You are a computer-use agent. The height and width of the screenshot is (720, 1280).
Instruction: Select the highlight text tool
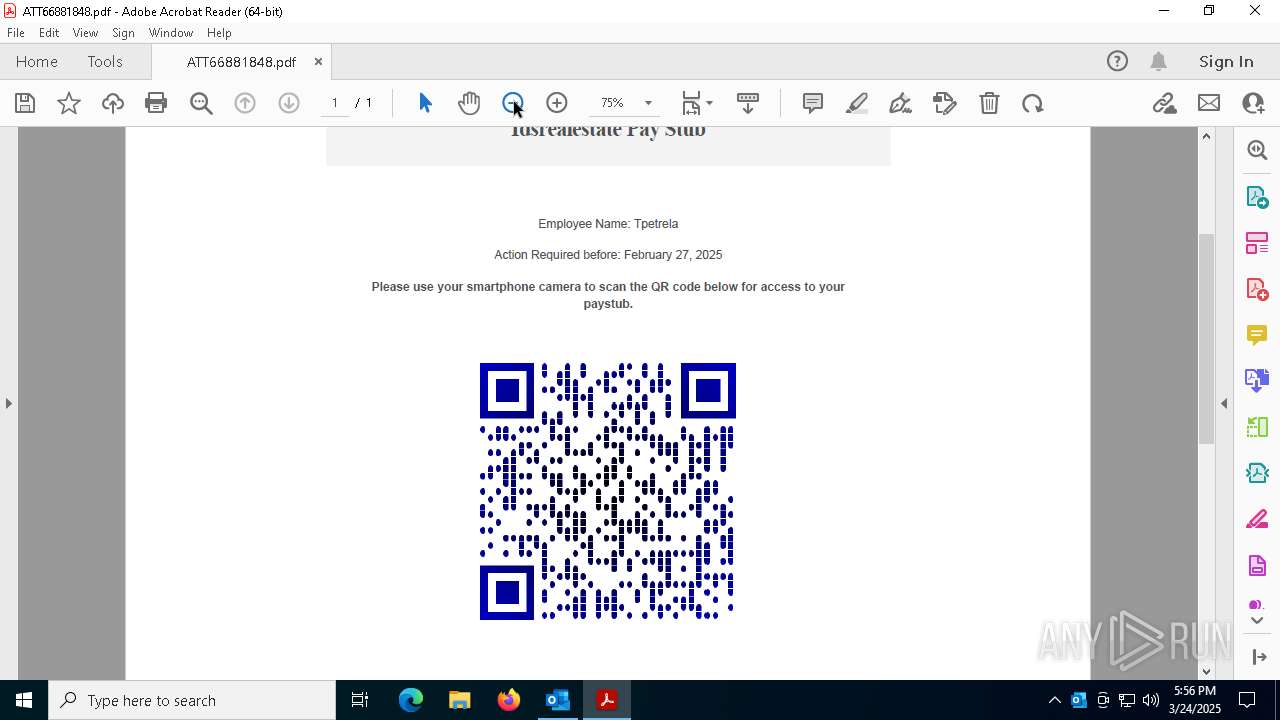[857, 103]
